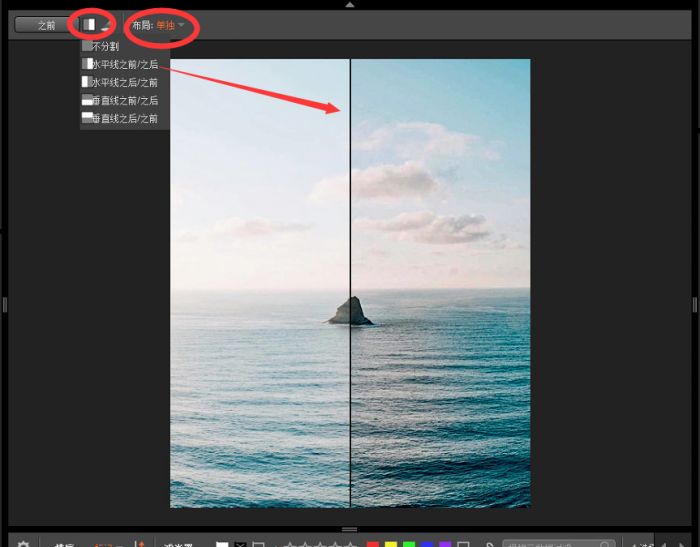Click the empty no-color label square

(463, 544)
